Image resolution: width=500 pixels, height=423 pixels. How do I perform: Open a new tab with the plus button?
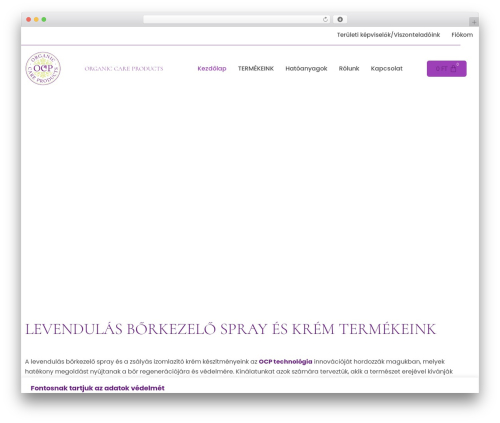[x=474, y=22]
